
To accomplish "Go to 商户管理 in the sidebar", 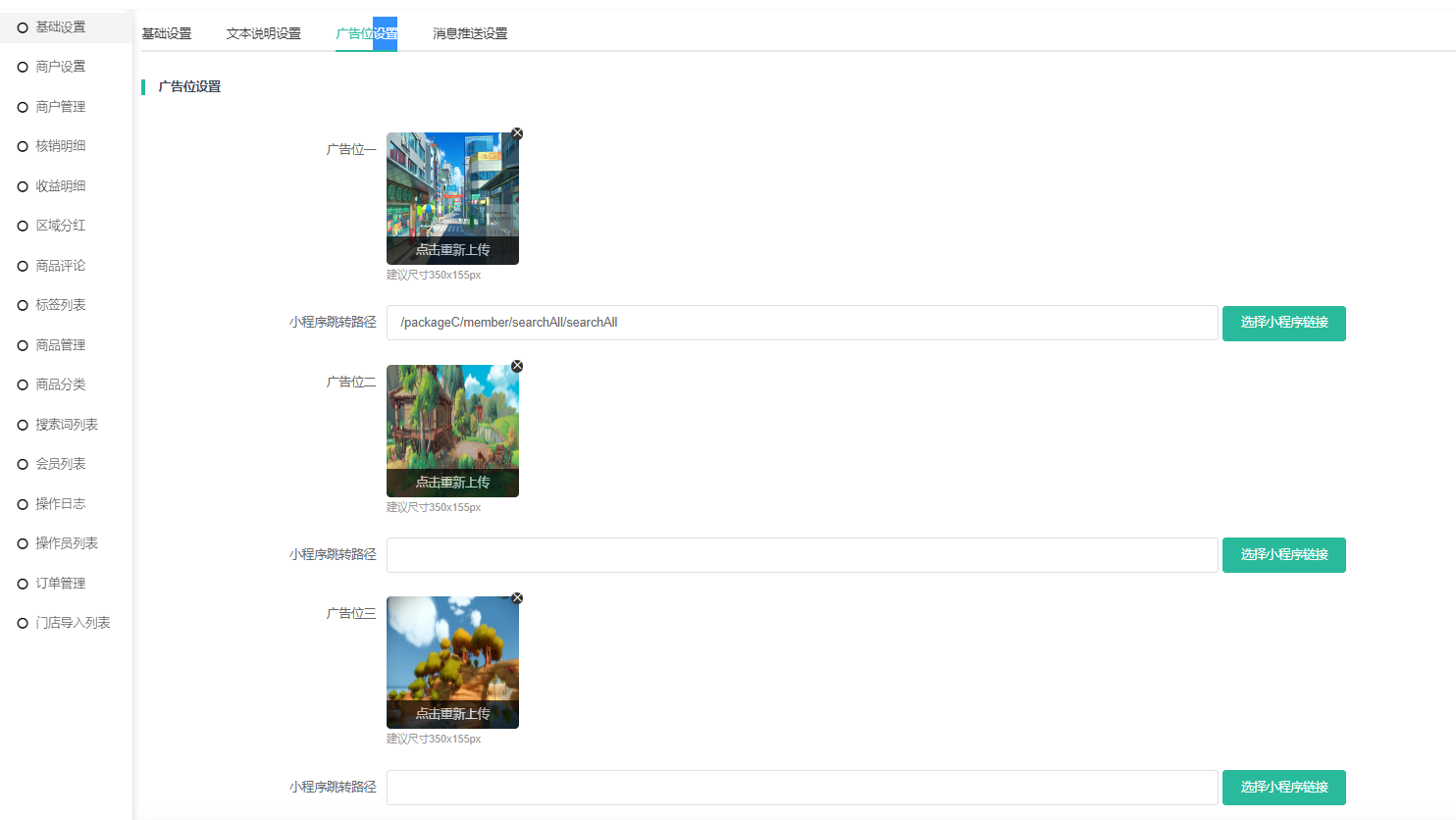I will 61,107.
